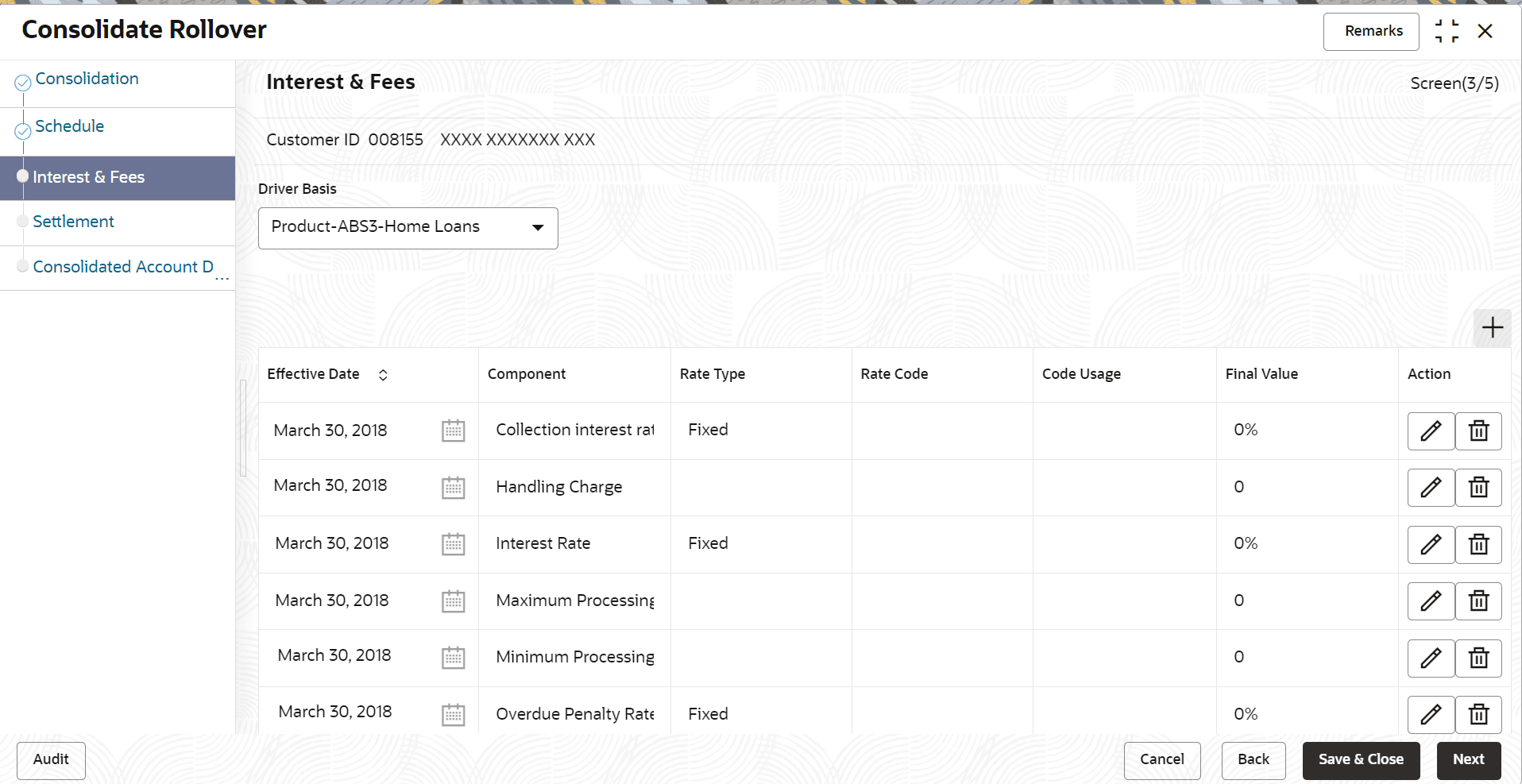This screenshot has height=784, width=1522.
Task: Collapse the dialog using the minimize-screen icon
Action: pyautogui.click(x=1447, y=31)
